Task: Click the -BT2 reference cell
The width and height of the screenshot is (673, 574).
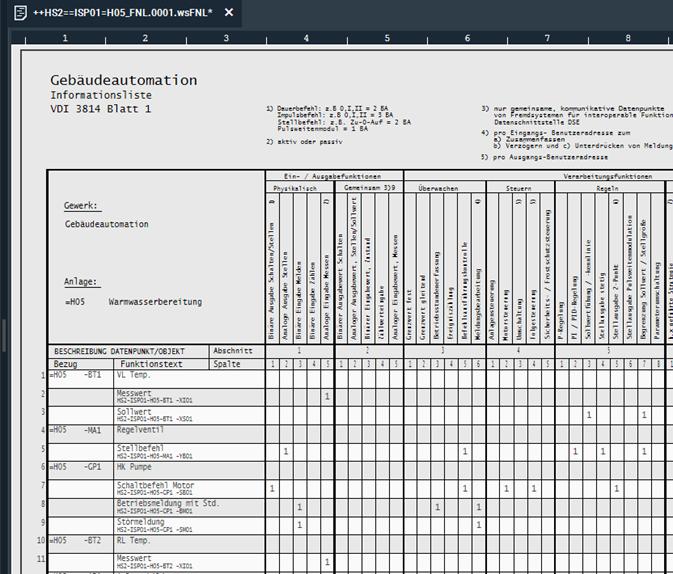Action: tap(92, 541)
